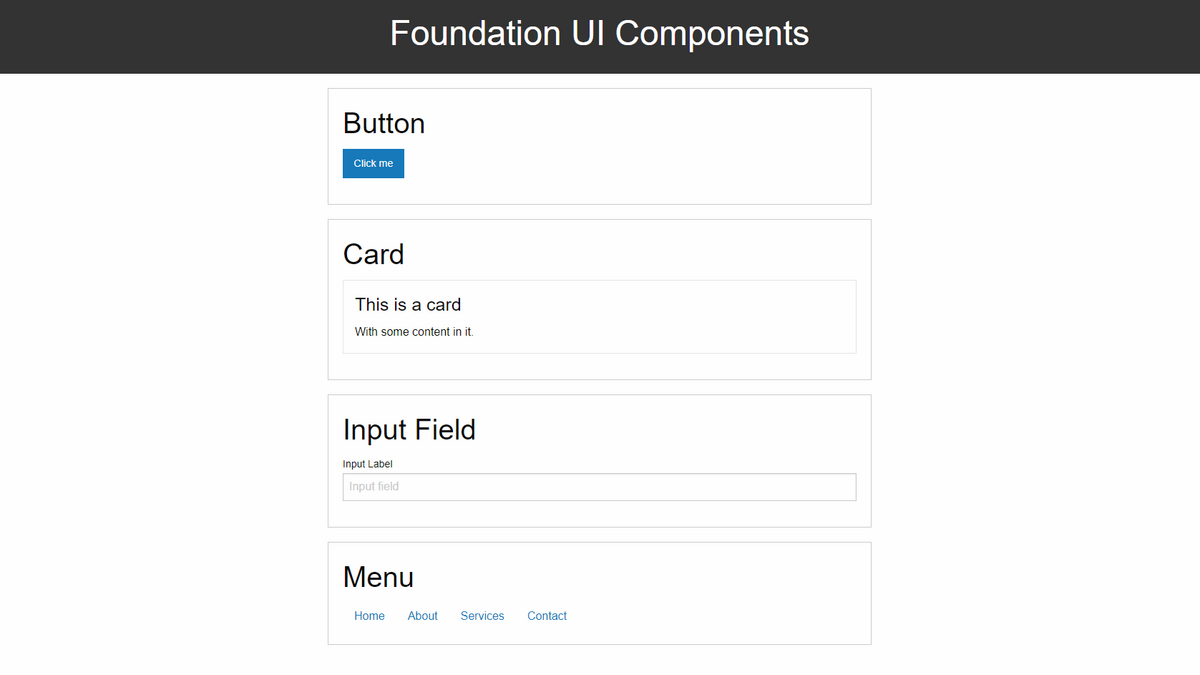1200x675 pixels.
Task: Click the 'With some content in it.' text
Action: tap(414, 332)
